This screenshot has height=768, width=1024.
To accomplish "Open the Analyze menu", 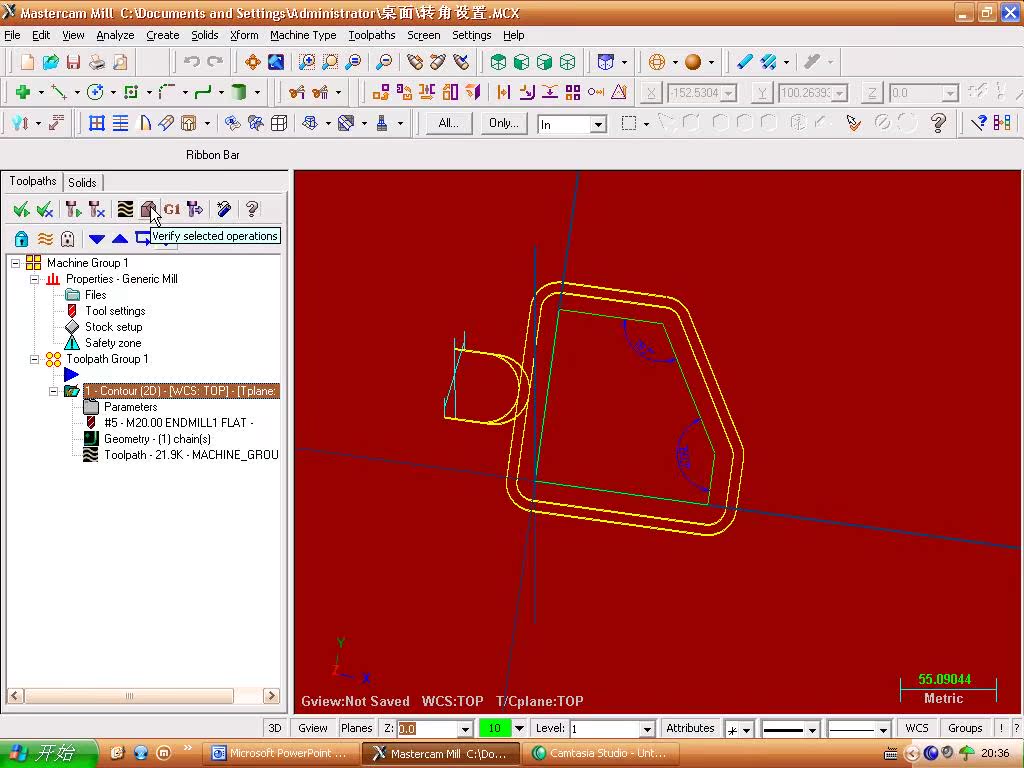I will click(115, 35).
